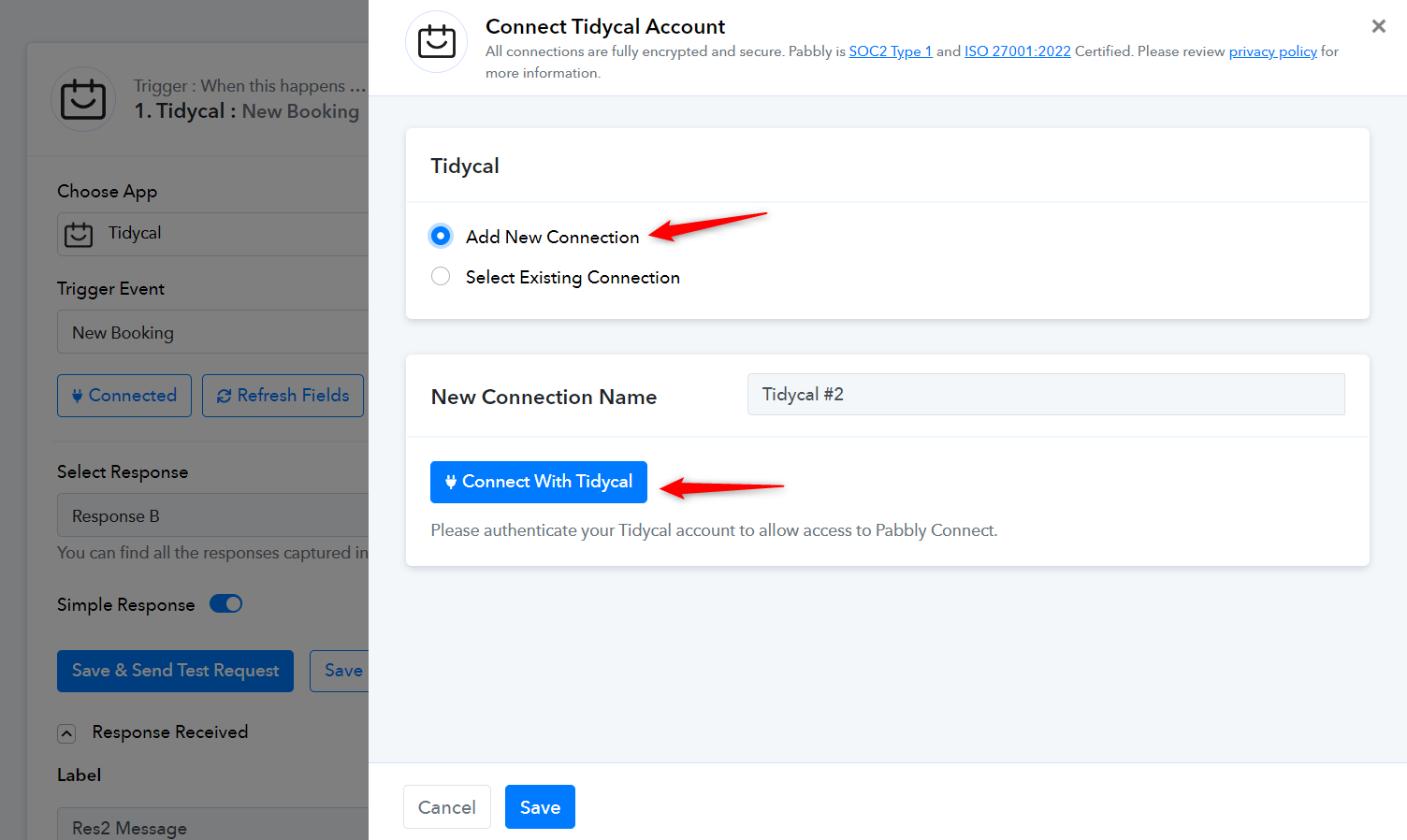Open the Select Response dropdown showing Response B
Viewport: 1407px width, 840px height.
point(213,515)
